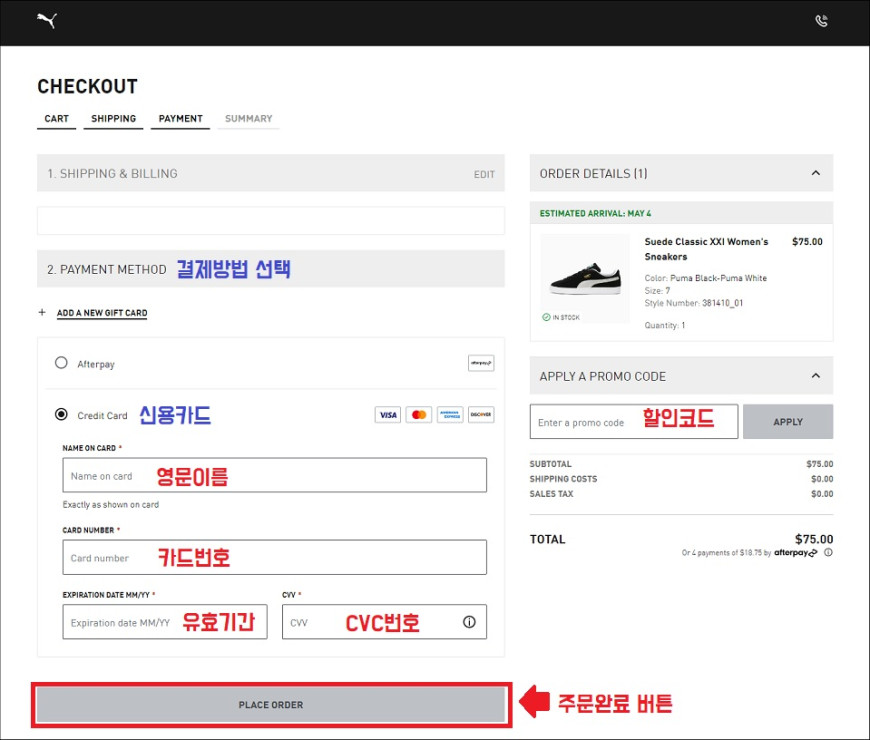The image size is (870, 740).
Task: Click the American Express logo
Action: tap(450, 415)
